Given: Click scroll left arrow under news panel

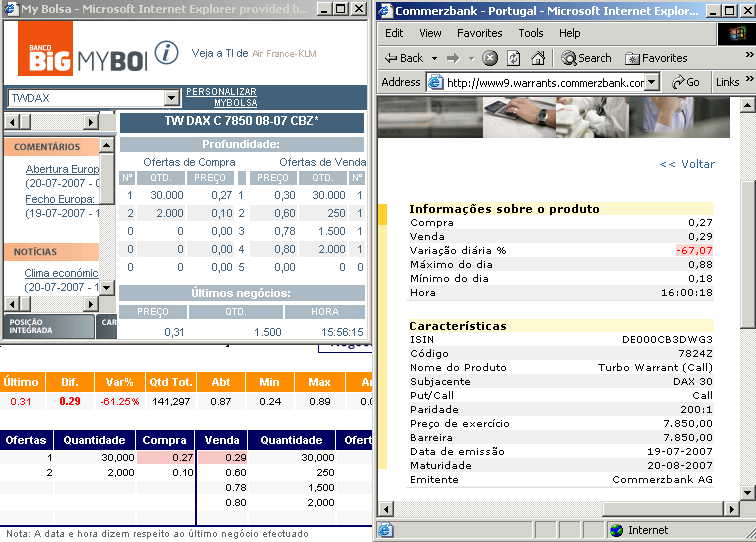Looking at the screenshot, I should pyautogui.click(x=13, y=304).
